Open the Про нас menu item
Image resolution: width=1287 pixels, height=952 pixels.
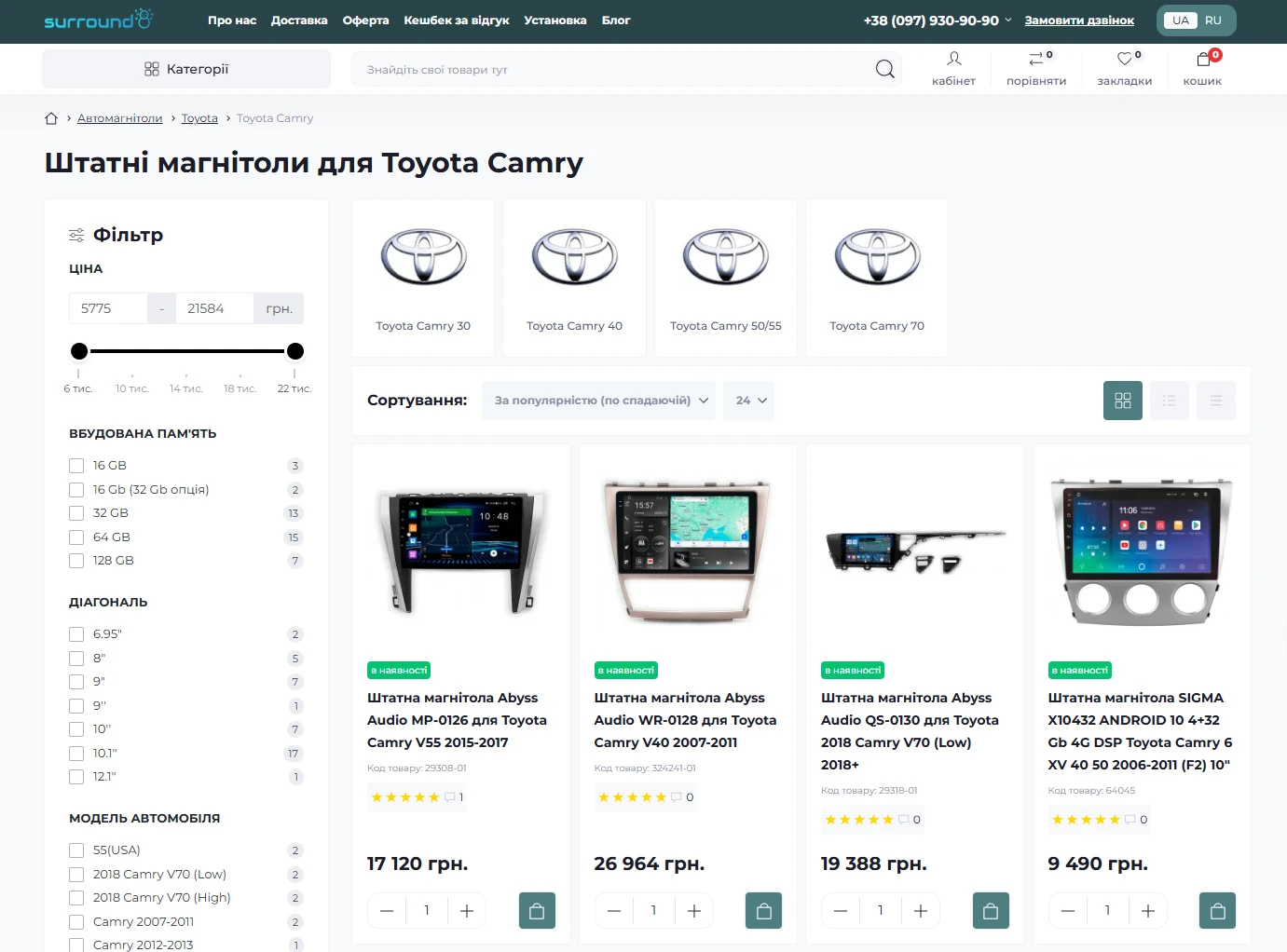[x=232, y=20]
